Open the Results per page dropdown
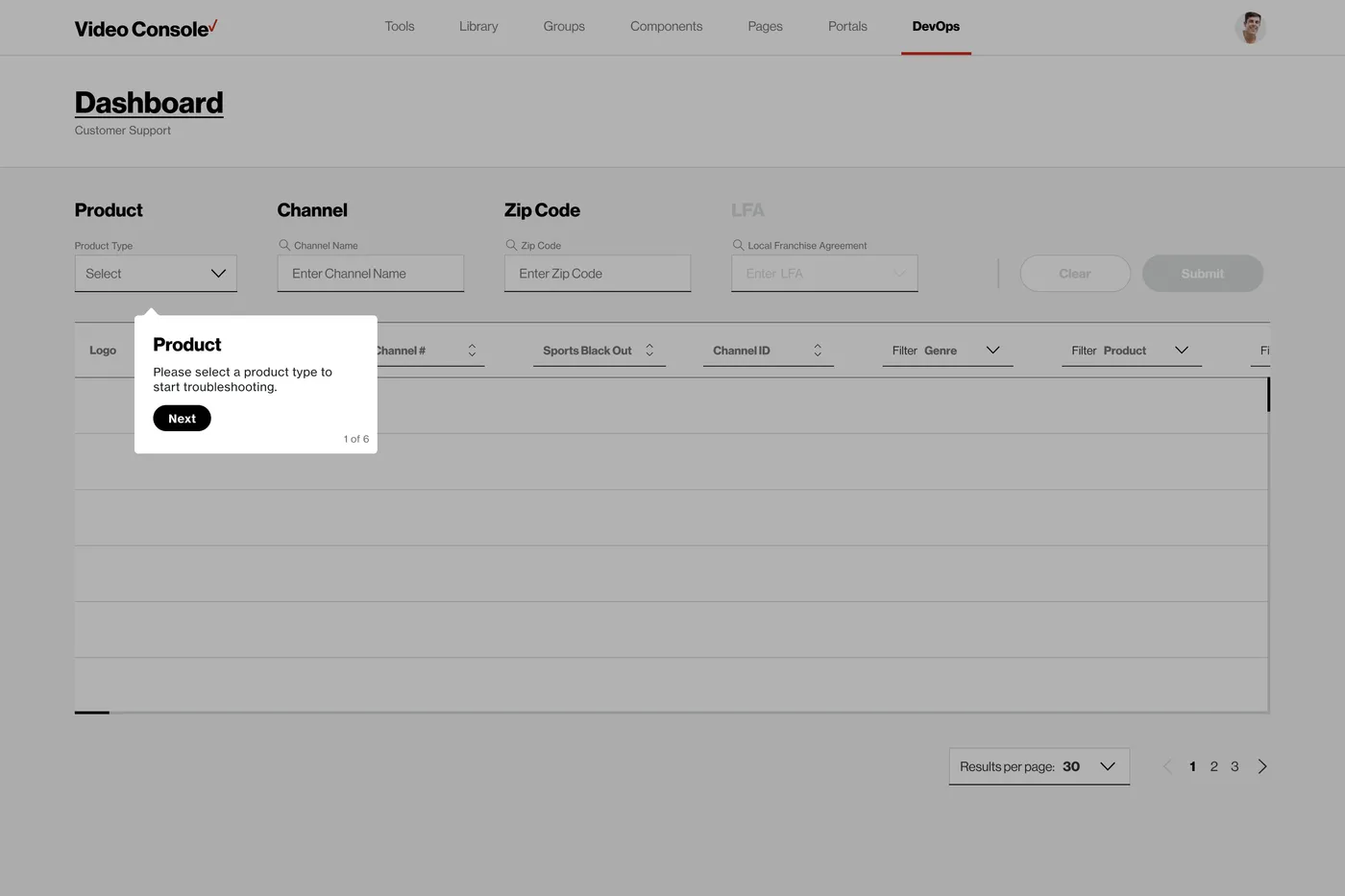1345x896 pixels. point(1039,766)
